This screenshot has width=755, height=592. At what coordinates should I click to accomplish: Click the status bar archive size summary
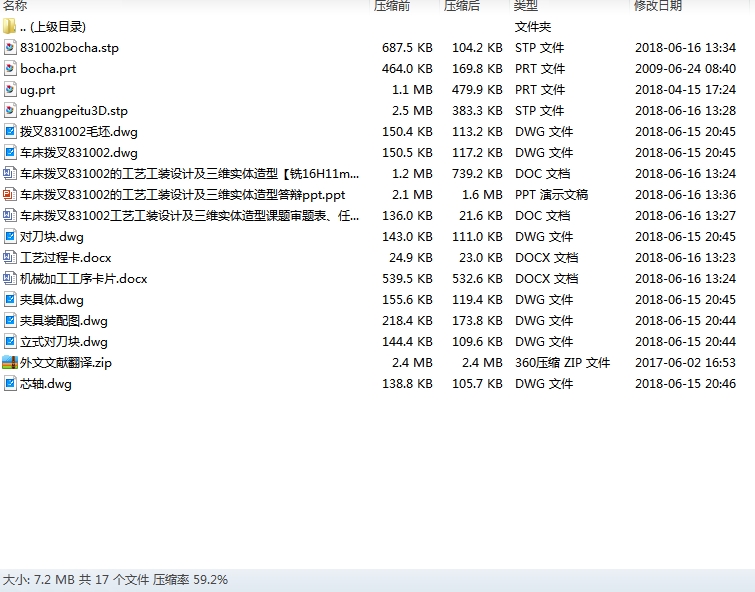click(115, 579)
